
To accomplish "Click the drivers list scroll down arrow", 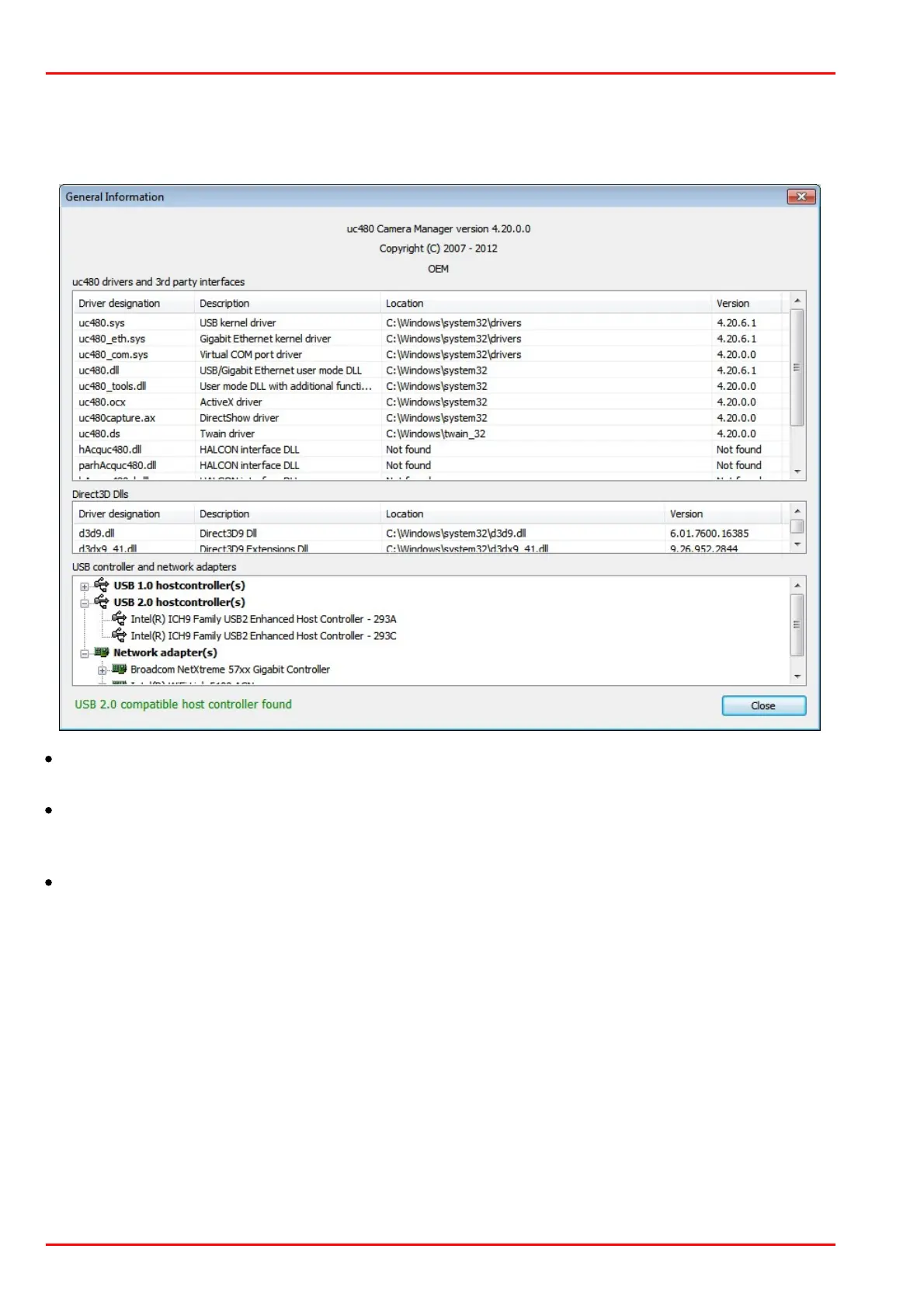I will pyautogui.click(x=797, y=471).
